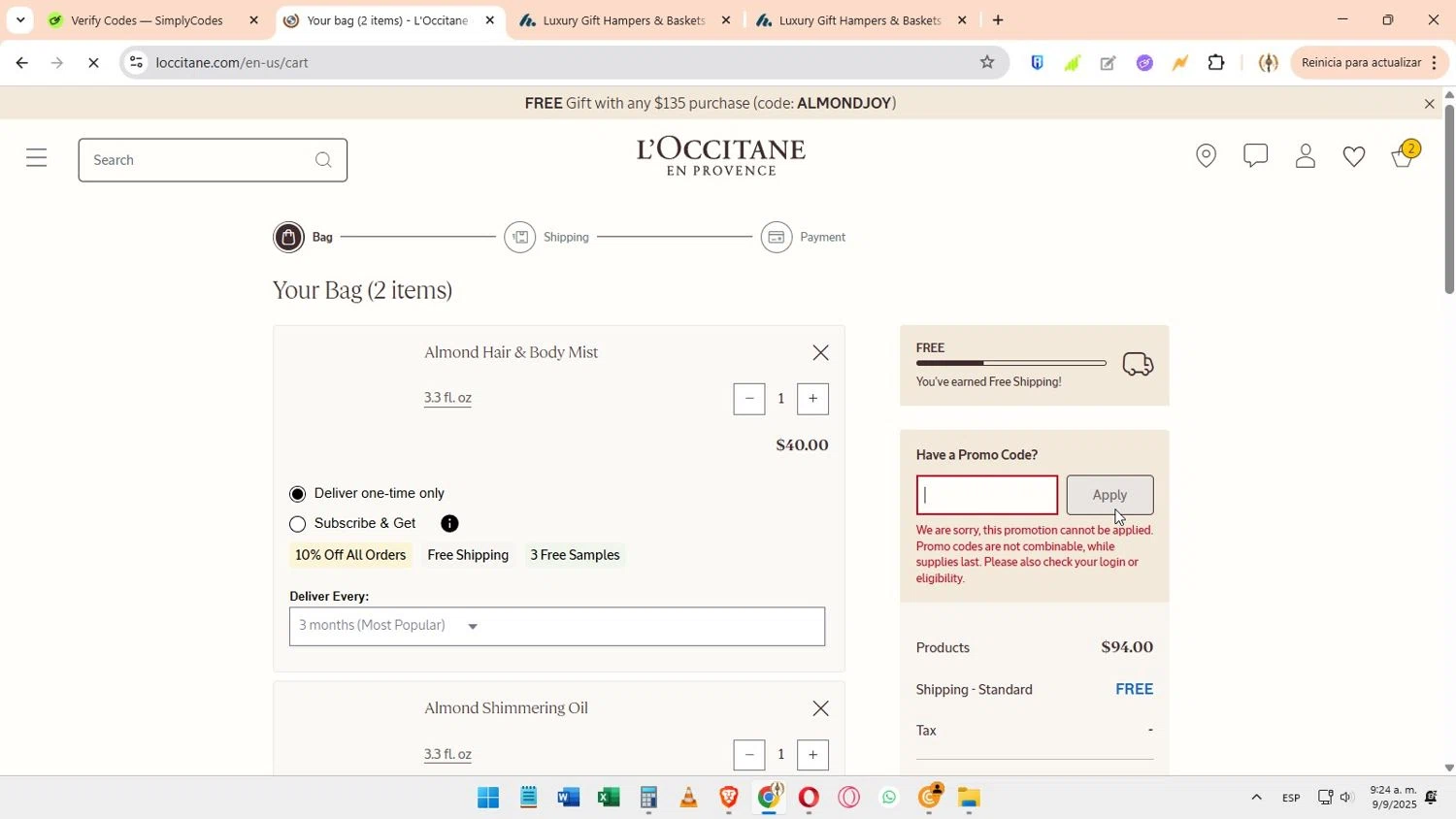Click the 3 Free Samples badge
The image size is (1456, 819).
pos(575,555)
